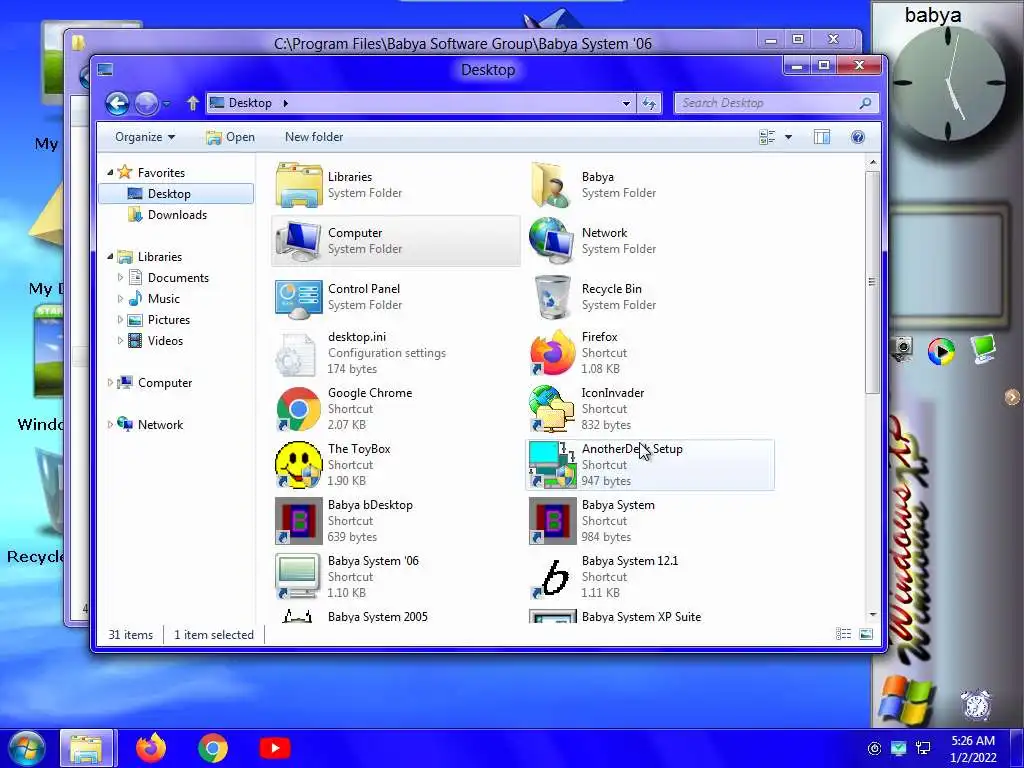Open the Babya user folder icon

(x=552, y=185)
